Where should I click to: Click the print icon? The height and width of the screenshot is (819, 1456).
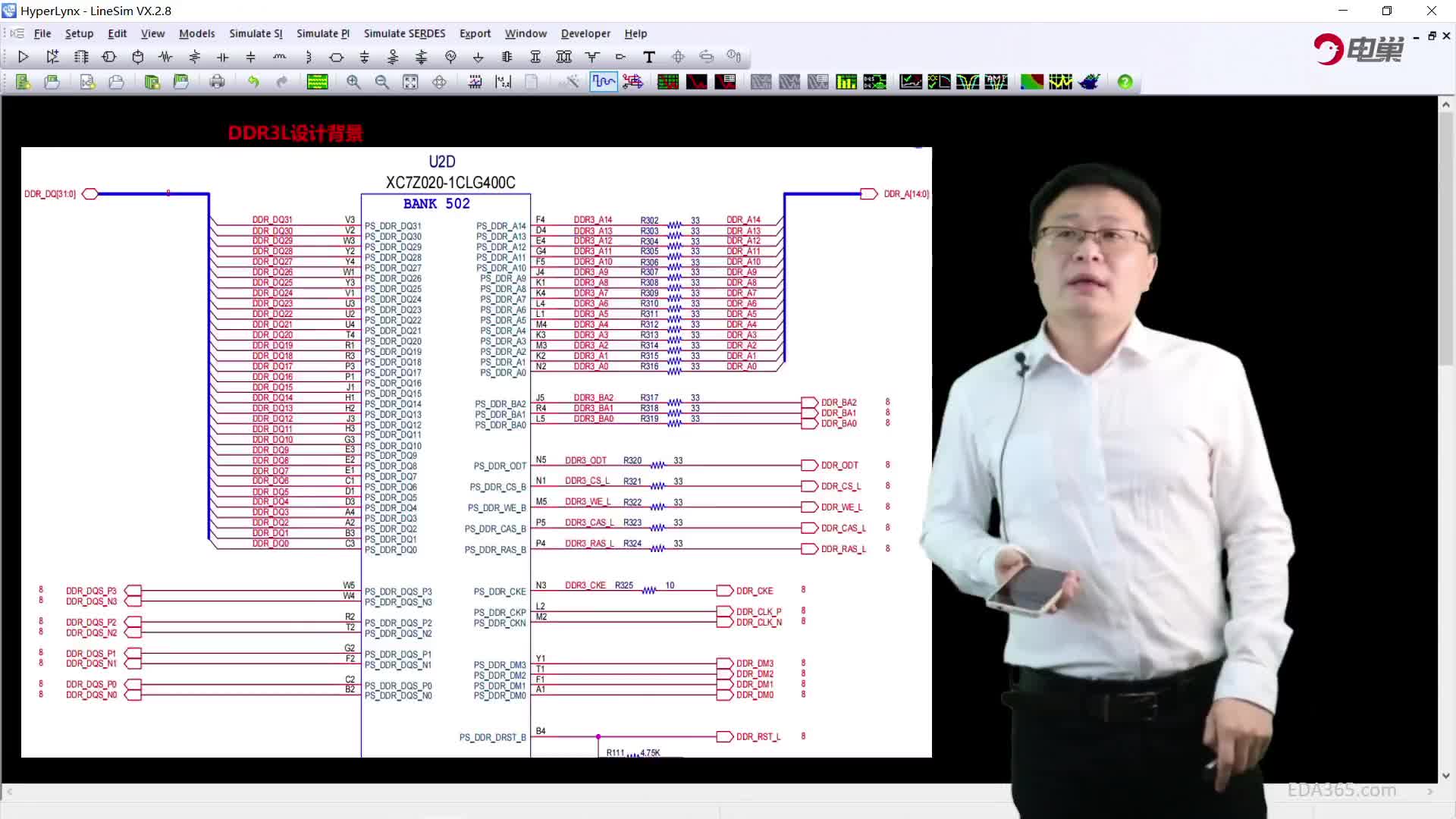coord(217,82)
